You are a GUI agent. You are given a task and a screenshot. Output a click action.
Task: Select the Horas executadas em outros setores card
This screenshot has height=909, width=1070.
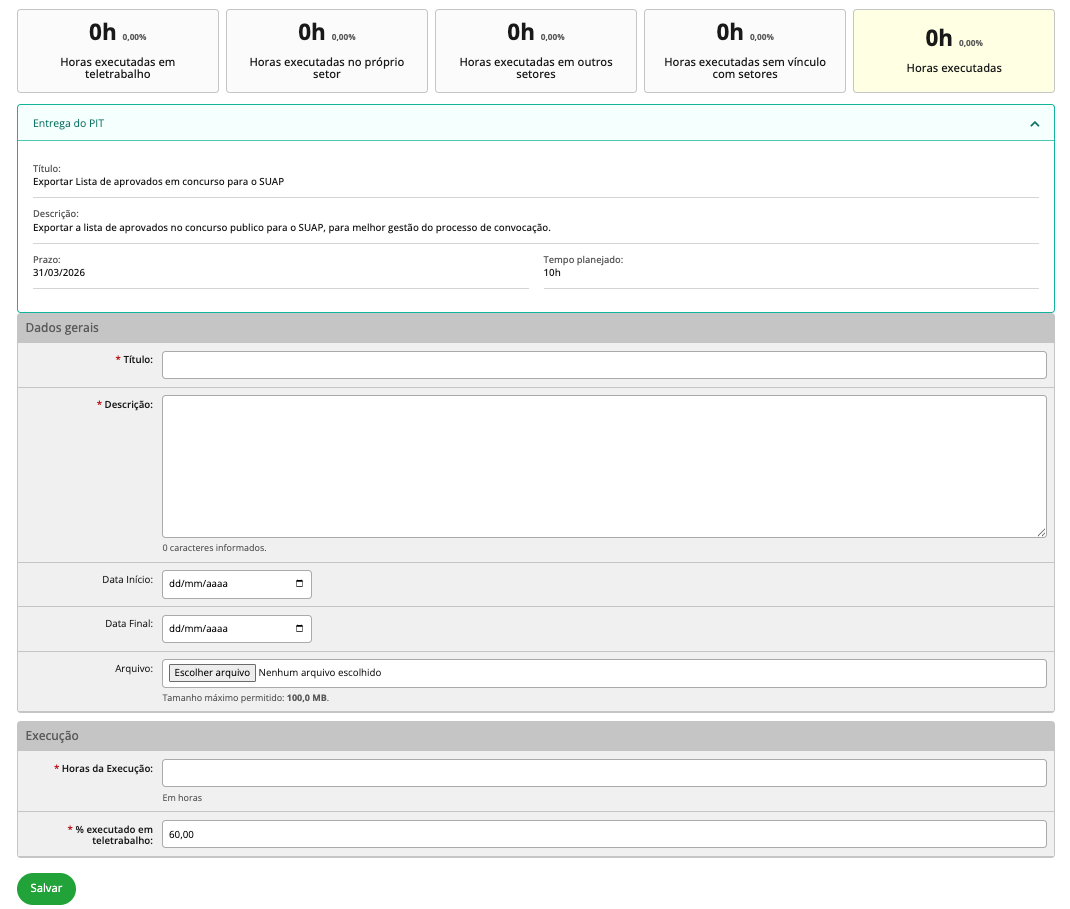[x=535, y=51]
